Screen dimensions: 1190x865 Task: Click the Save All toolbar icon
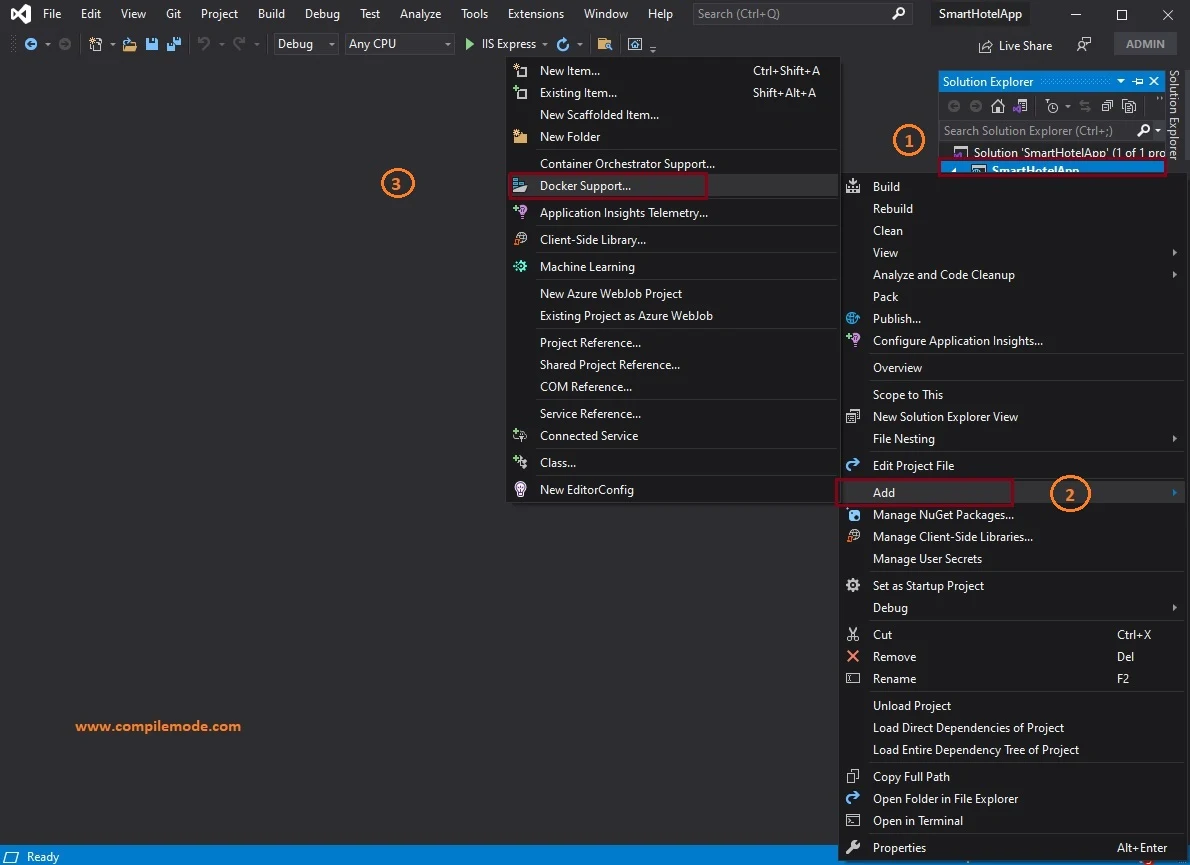tap(174, 44)
